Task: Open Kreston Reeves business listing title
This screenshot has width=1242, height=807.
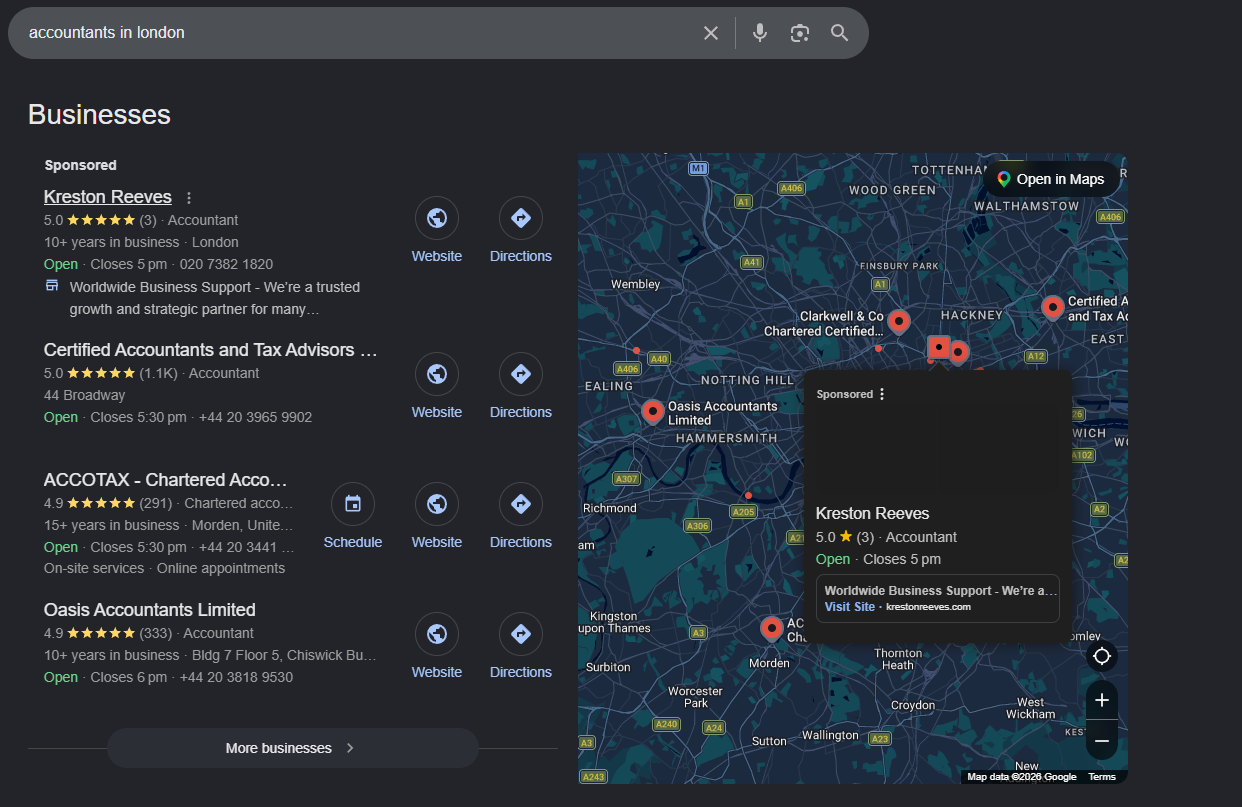Action: tap(108, 197)
